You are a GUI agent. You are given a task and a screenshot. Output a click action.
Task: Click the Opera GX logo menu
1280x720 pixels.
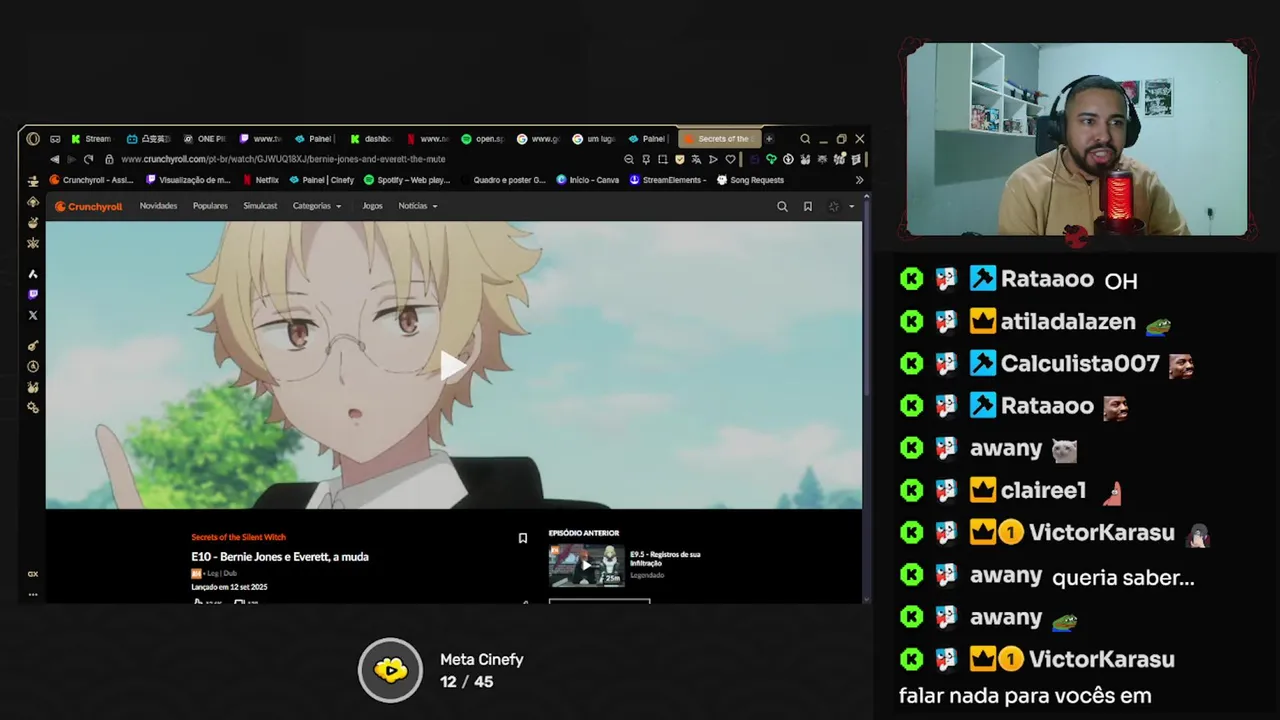tap(33, 139)
